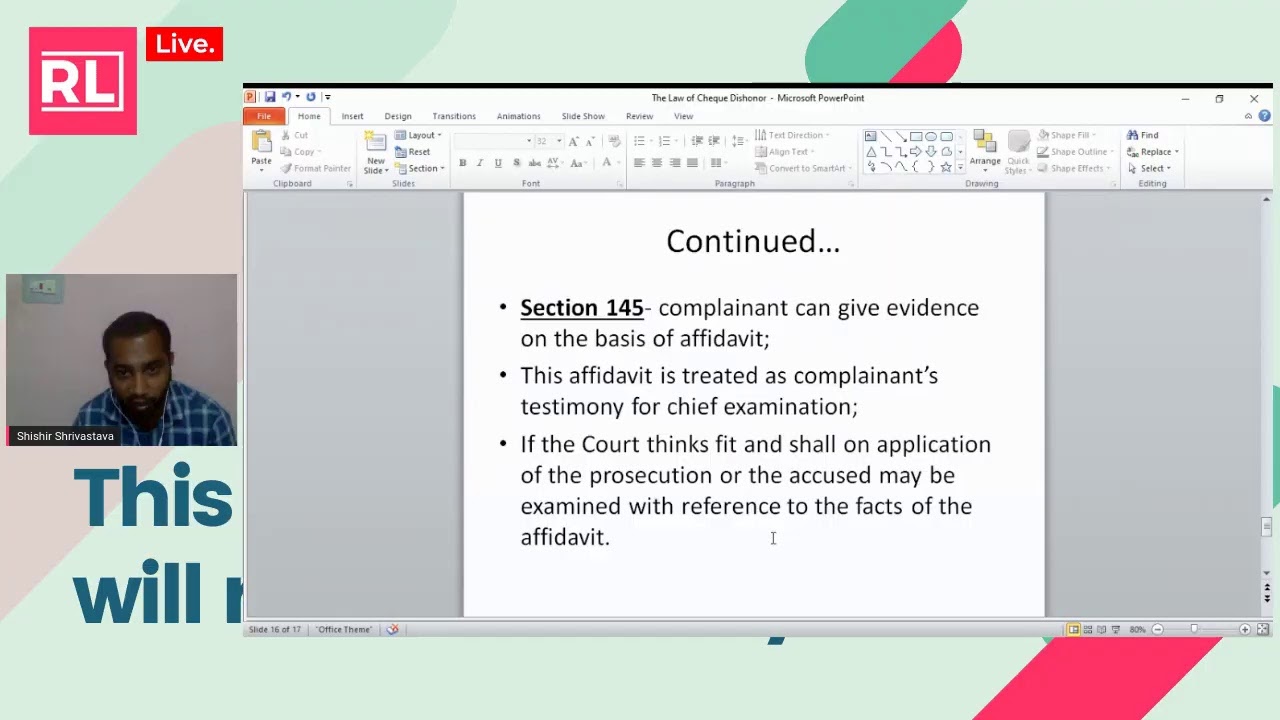Click the Paste clipboard icon
Image resolution: width=1280 pixels, height=720 pixels.
pyautogui.click(x=261, y=142)
